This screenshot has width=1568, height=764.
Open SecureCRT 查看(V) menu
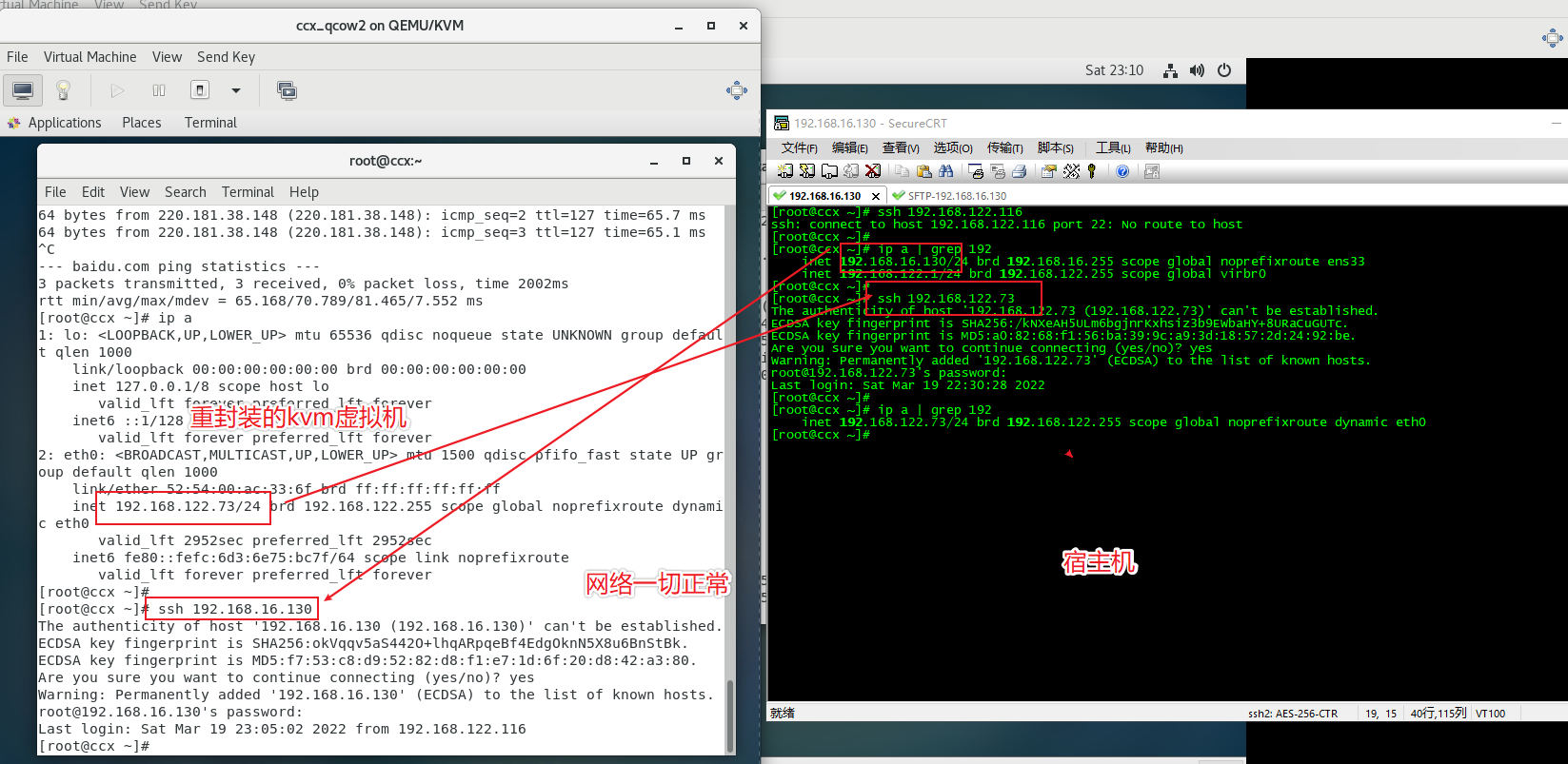[901, 147]
